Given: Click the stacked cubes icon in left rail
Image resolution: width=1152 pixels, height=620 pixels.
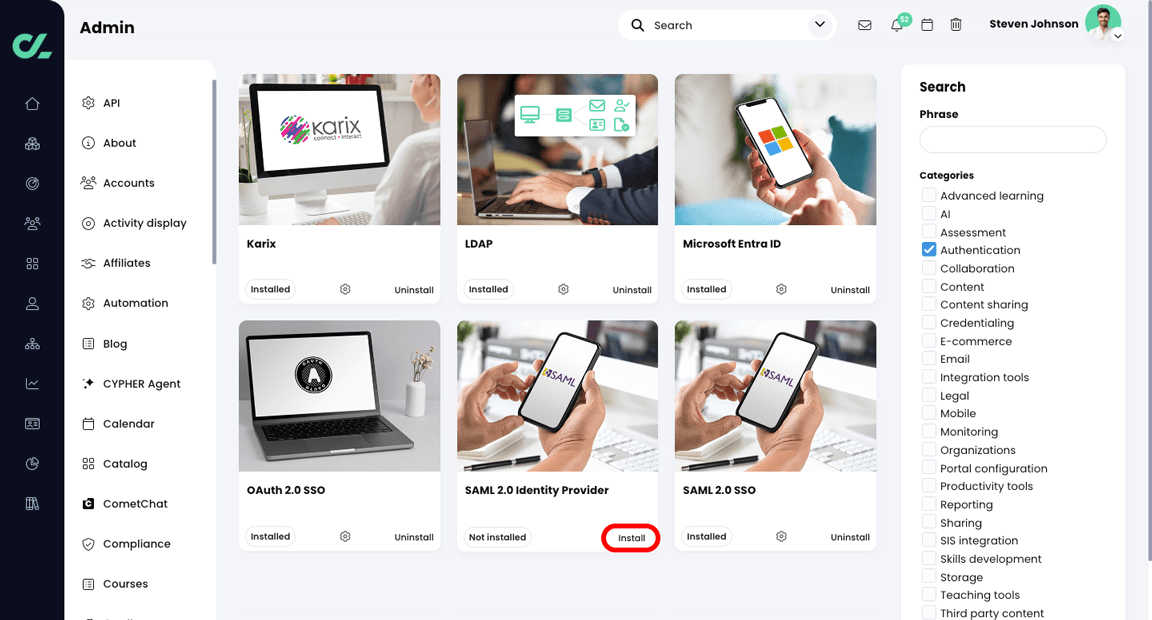Looking at the screenshot, I should pyautogui.click(x=32, y=144).
